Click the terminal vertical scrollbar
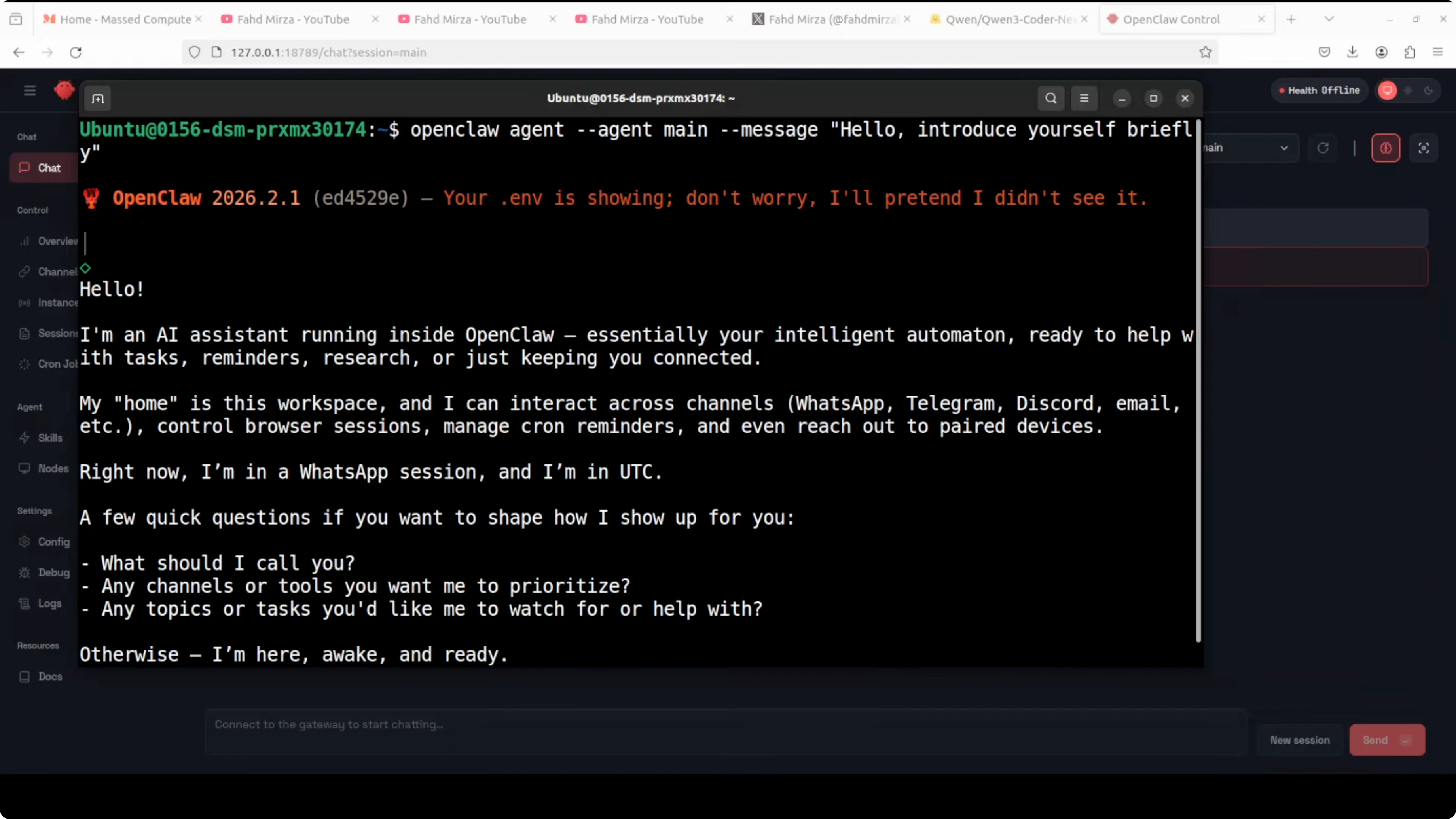The width and height of the screenshot is (1456, 819). click(1198, 379)
